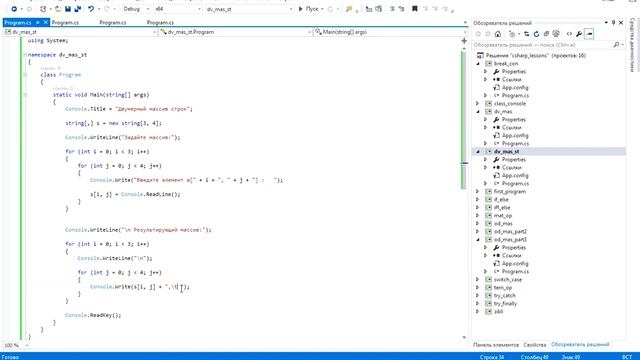Click the editor split window handle
Viewport: 640px width, 360px height.
pos(464,41)
